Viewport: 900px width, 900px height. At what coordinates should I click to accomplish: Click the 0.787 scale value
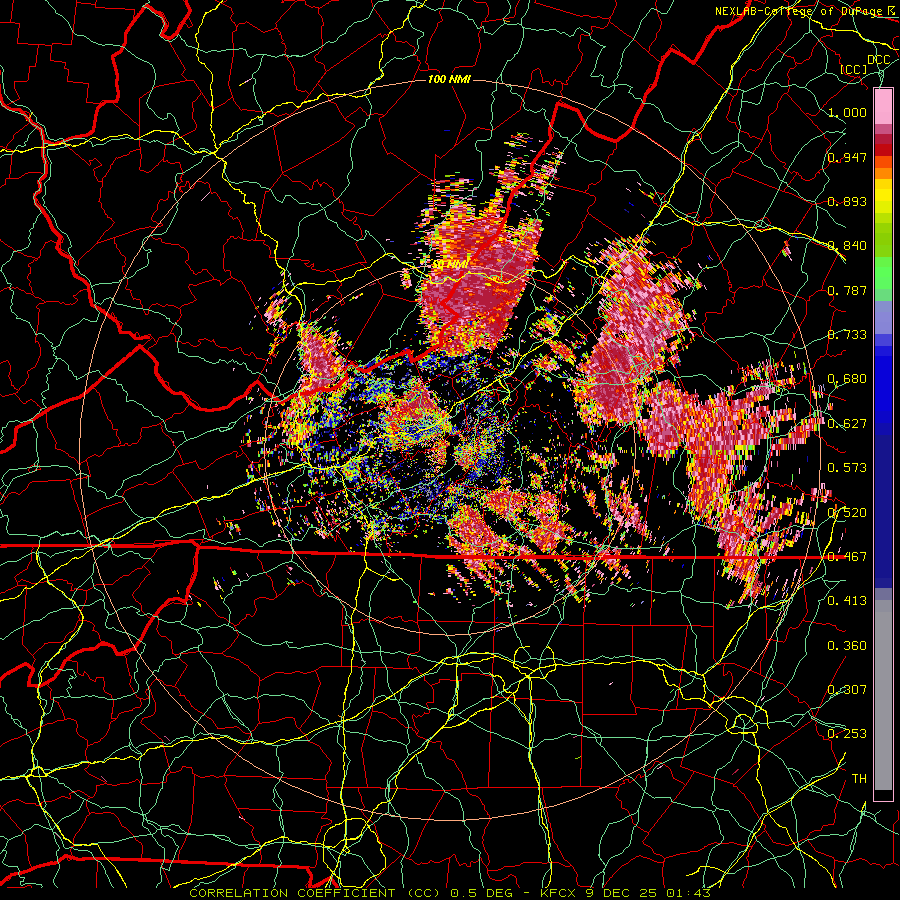pos(847,290)
